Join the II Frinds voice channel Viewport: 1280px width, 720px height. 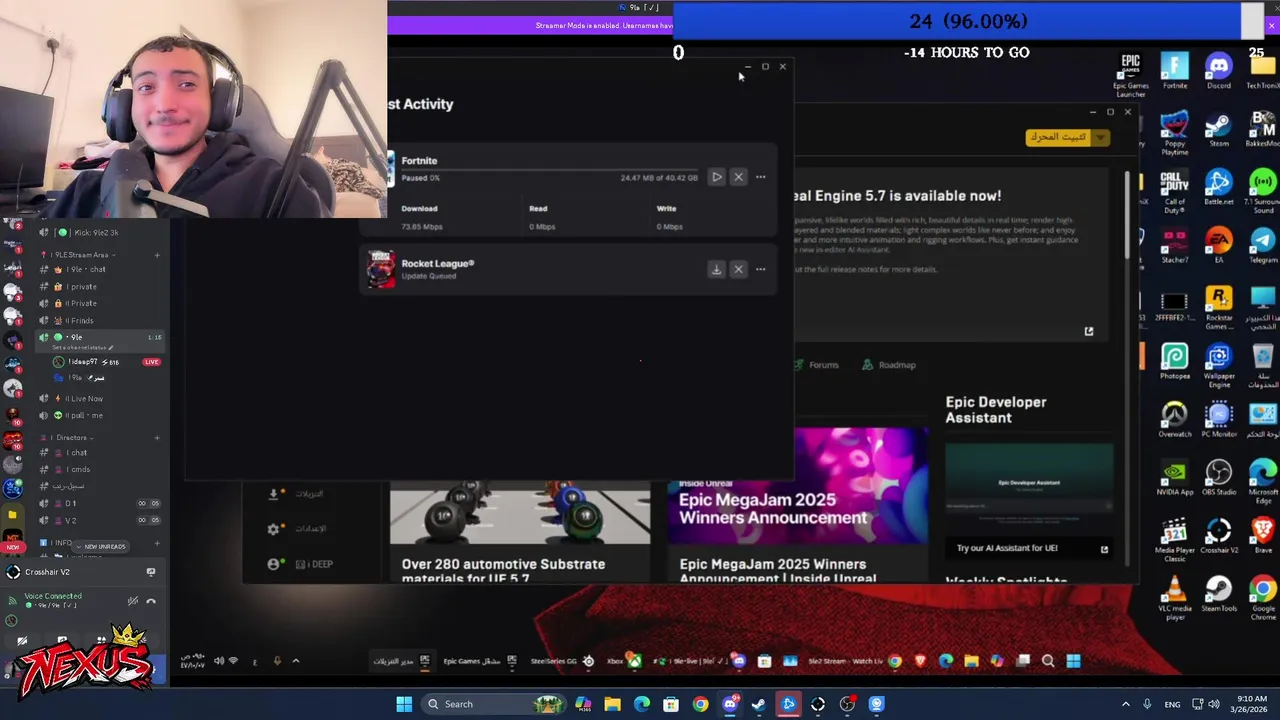[x=80, y=320]
